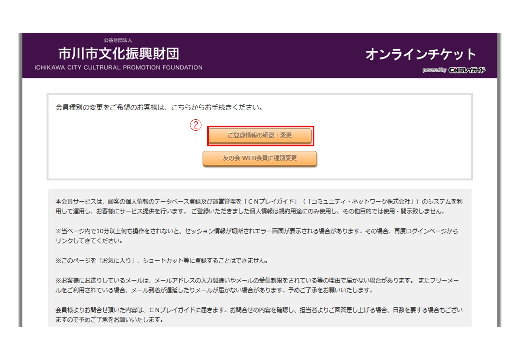
Task: Click the ご登録情報の確認・変更 orange button
Action: tap(260, 136)
